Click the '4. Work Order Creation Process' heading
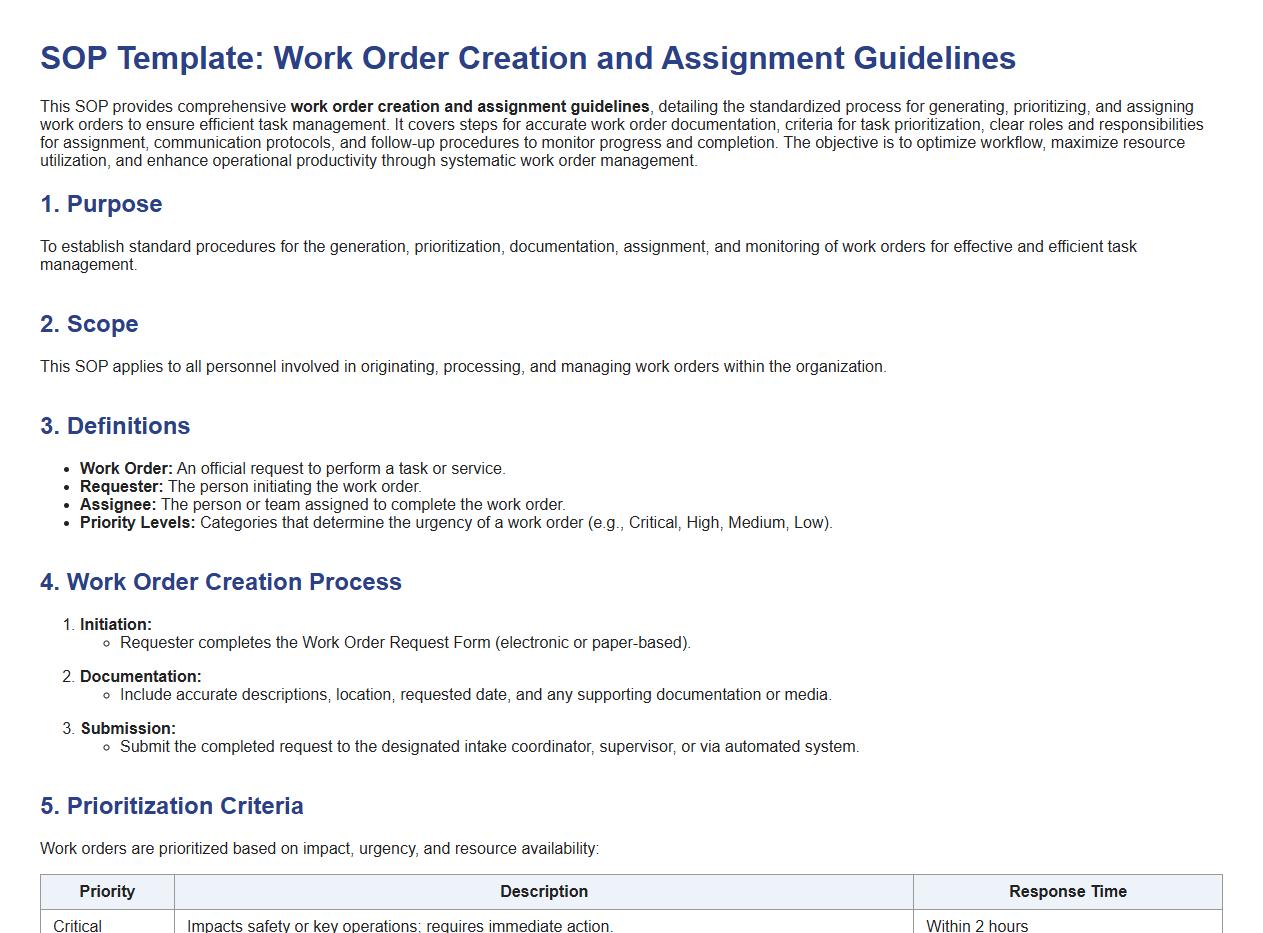Viewport: 1263px width, 933px height. pyautogui.click(x=221, y=582)
